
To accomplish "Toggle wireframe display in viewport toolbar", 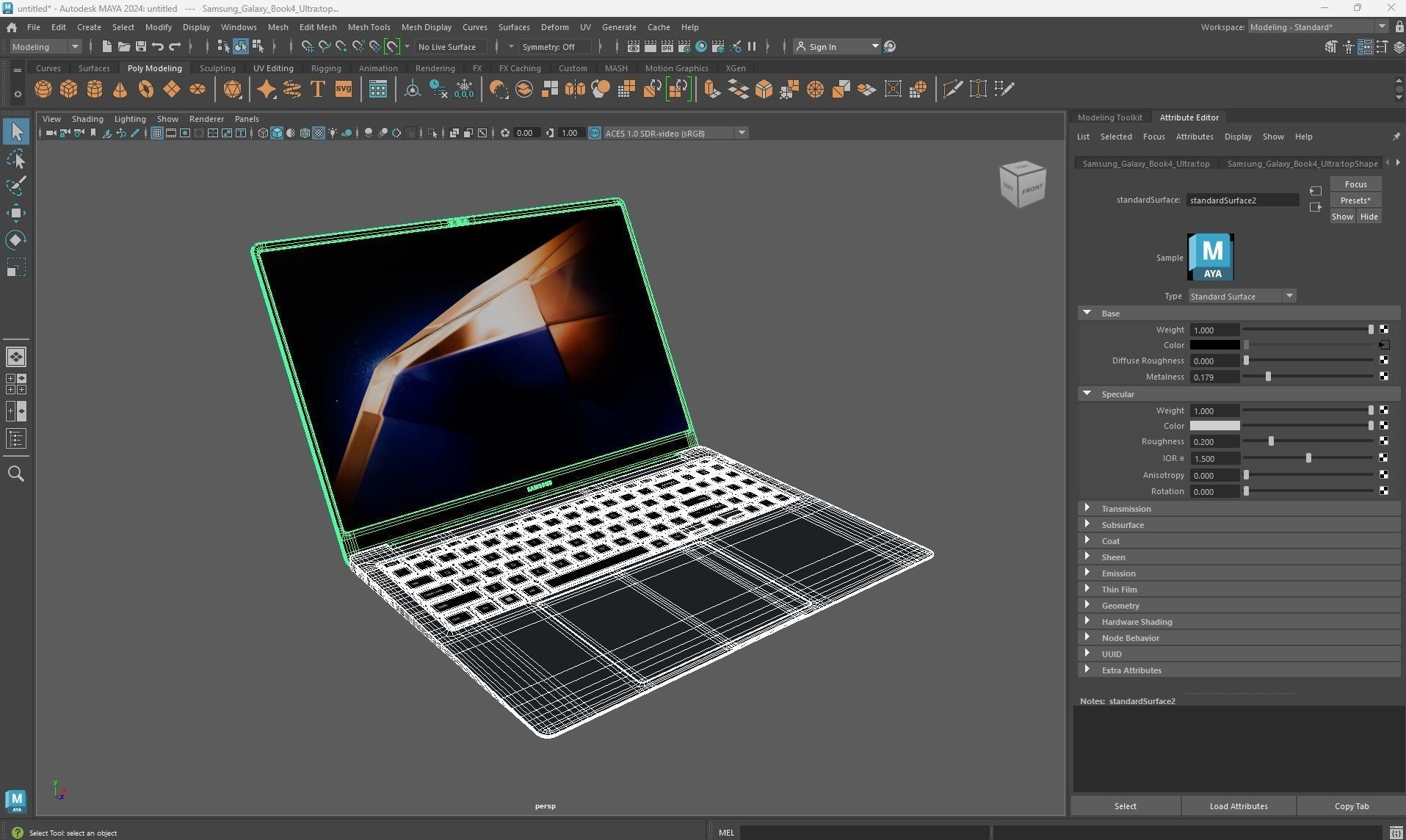I will click(x=263, y=133).
